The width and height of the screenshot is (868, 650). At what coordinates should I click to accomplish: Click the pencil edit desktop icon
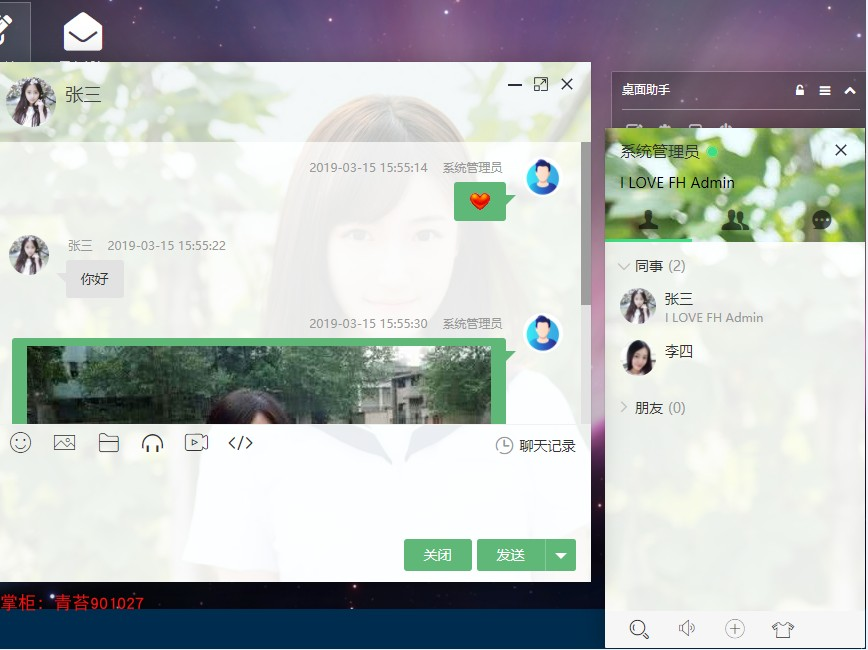5,30
